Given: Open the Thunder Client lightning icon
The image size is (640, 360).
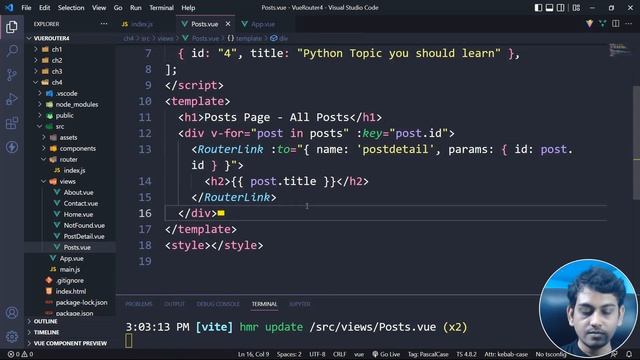Looking at the screenshot, I should pyautogui.click(x=12, y=147).
